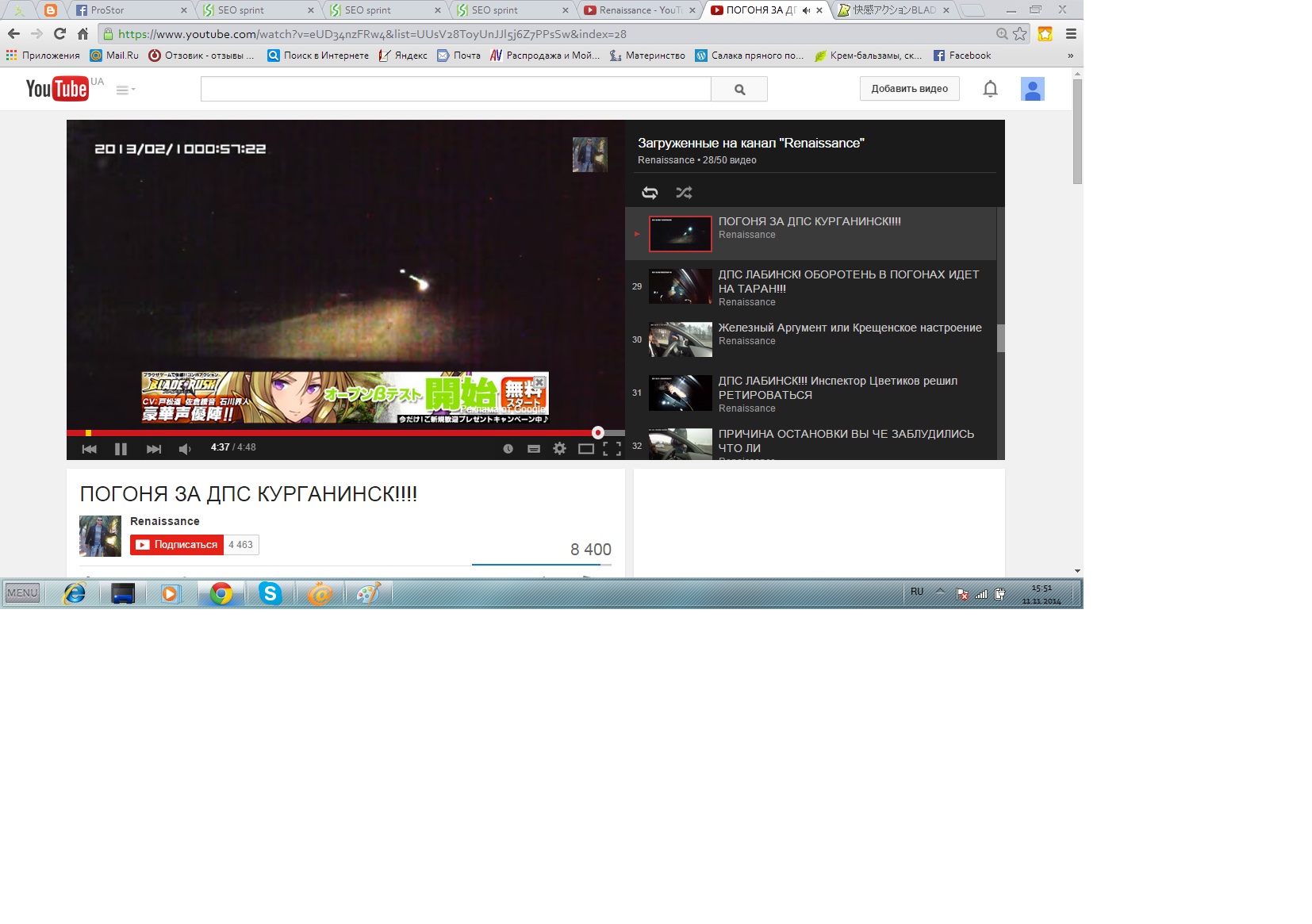Image resolution: width=1312 pixels, height=924 pixels.
Task: Click the RU language indicator
Action: (x=917, y=592)
